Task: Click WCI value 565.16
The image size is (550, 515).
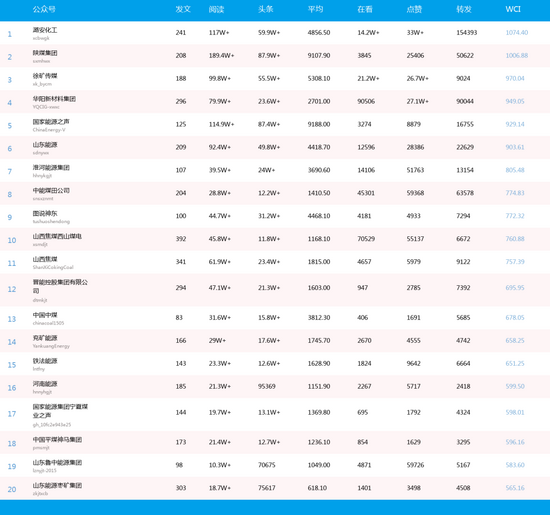Action: [x=515, y=488]
